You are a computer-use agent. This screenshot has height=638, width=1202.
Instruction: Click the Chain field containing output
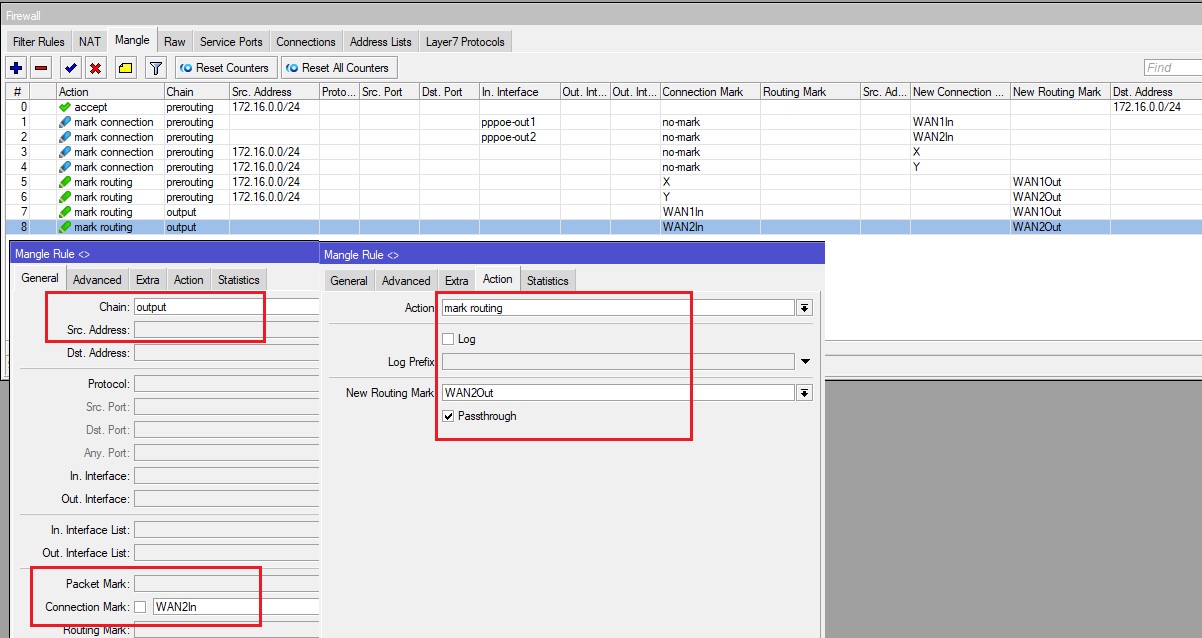[x=226, y=307]
